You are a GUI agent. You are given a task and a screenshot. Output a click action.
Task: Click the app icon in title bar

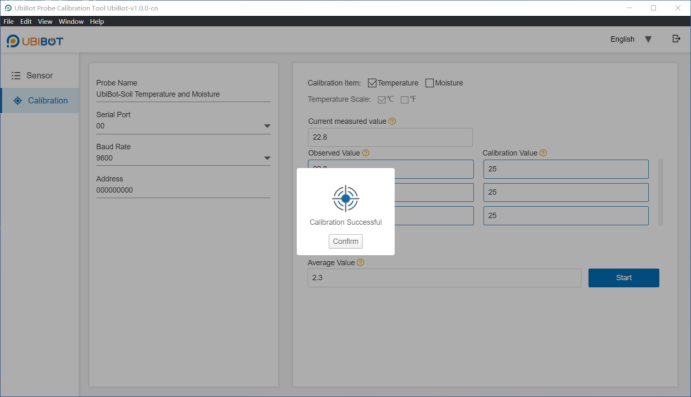8,8
